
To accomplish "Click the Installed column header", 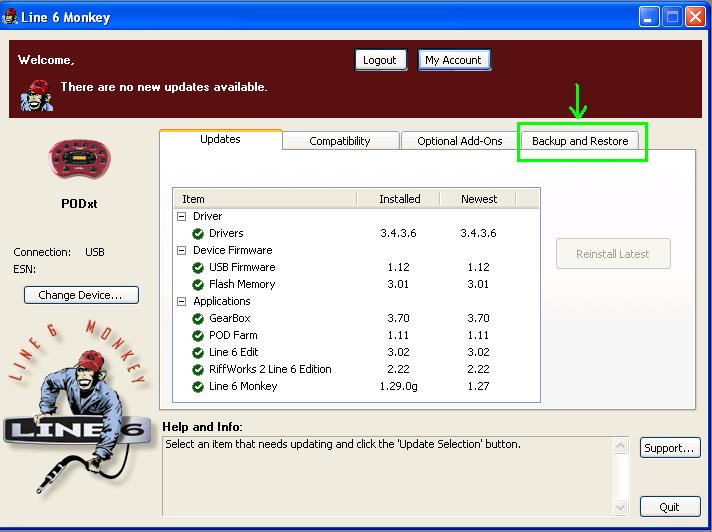I will click(399, 199).
